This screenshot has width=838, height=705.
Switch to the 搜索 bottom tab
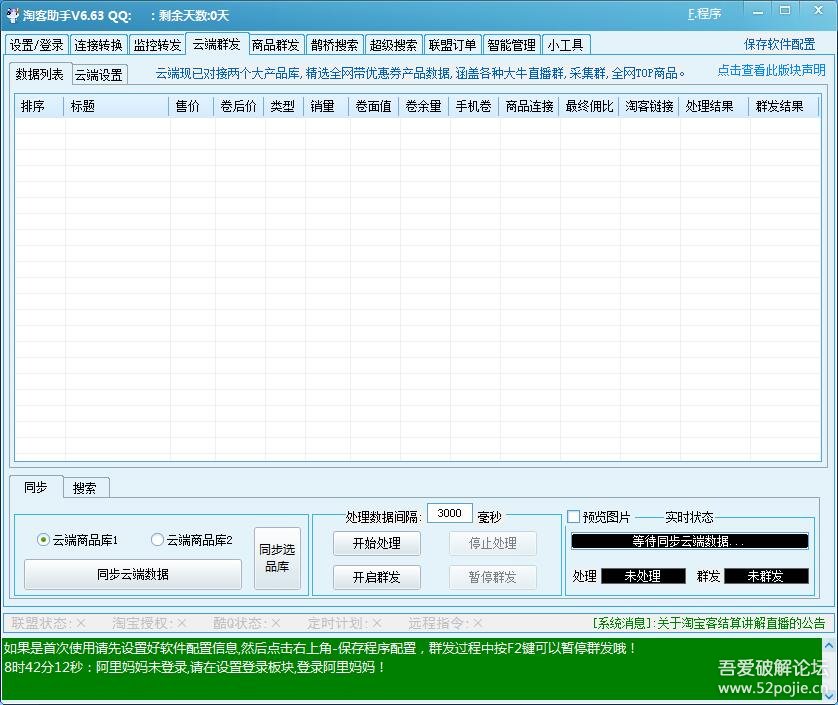(86, 488)
